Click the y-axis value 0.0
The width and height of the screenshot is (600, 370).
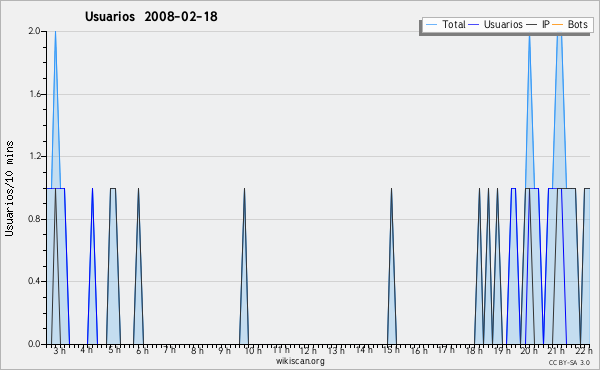point(34,344)
